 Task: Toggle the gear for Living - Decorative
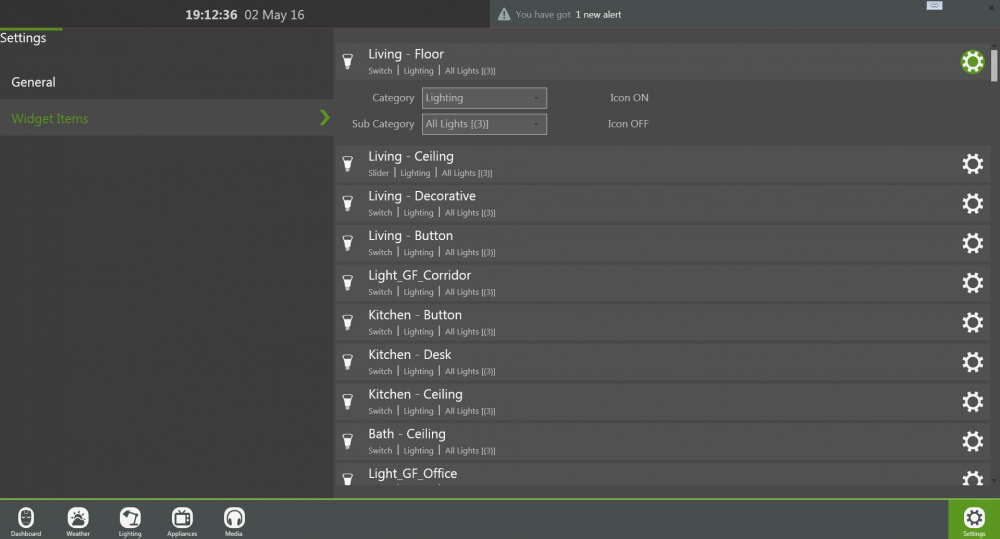point(972,204)
